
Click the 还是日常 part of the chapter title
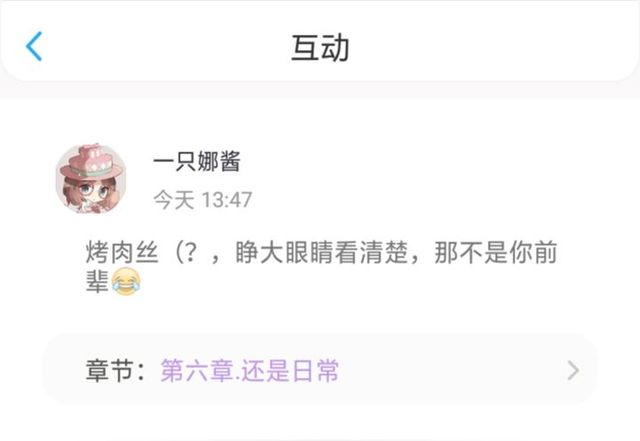coord(290,371)
